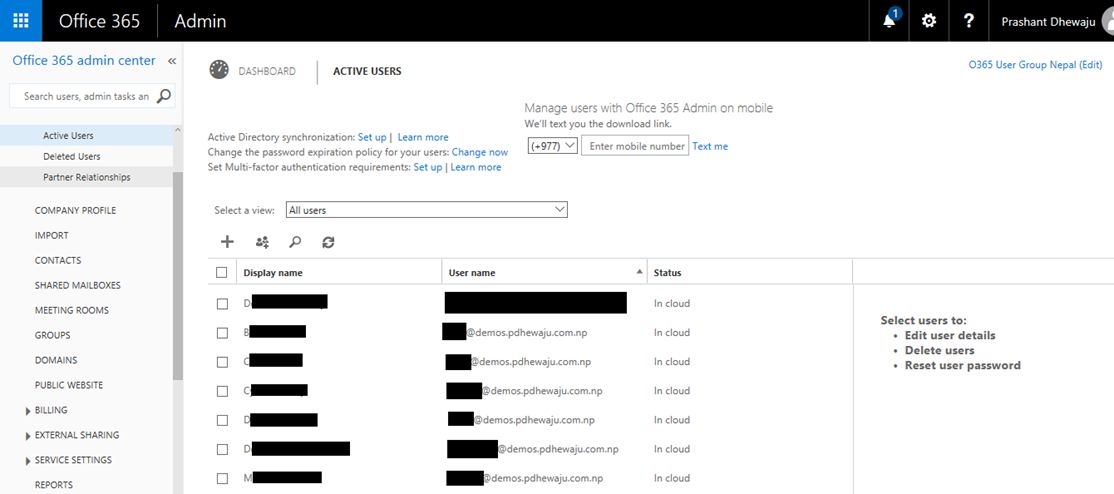Sort by Display name column header
Screen dimensions: 1114x494
click(x=273, y=273)
